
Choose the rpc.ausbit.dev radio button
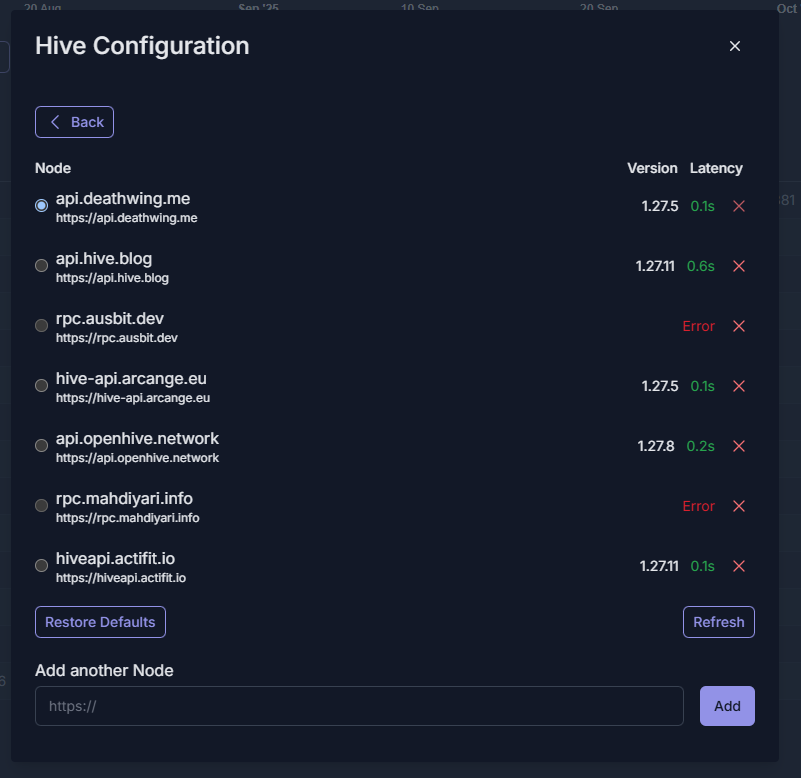41,326
